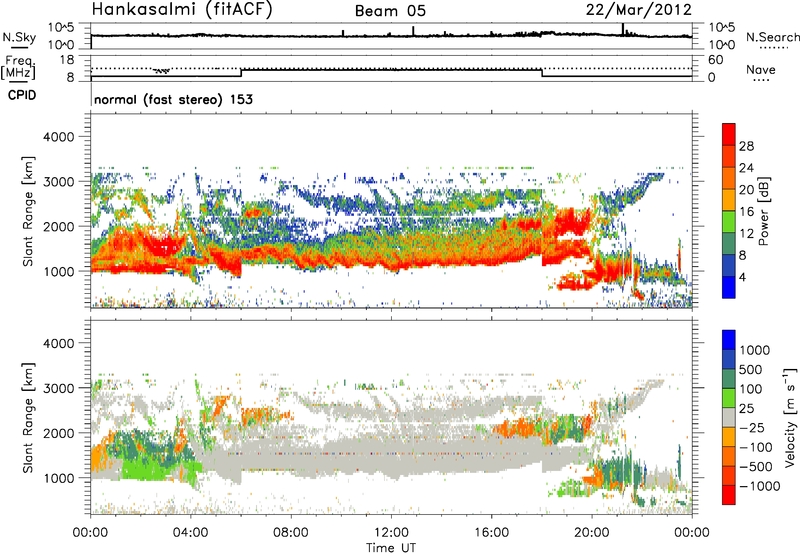The image size is (800, 554).
Task: Click the 2000 tick of the velocity panel
Action: point(59,433)
